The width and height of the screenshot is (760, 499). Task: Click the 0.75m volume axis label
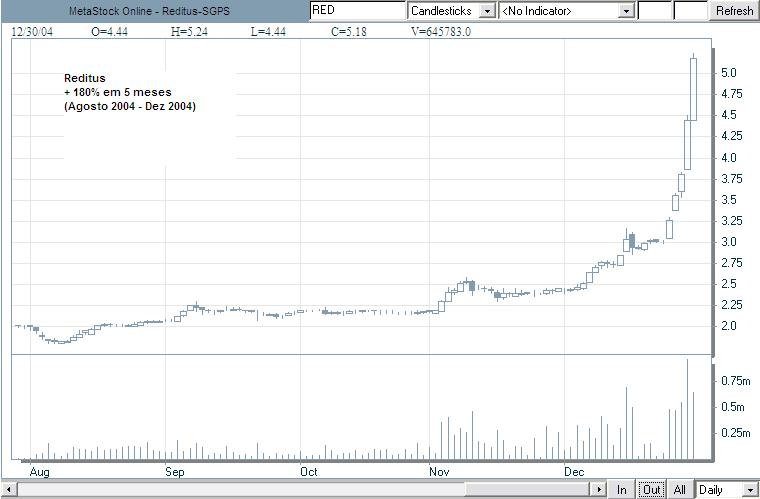(x=736, y=381)
